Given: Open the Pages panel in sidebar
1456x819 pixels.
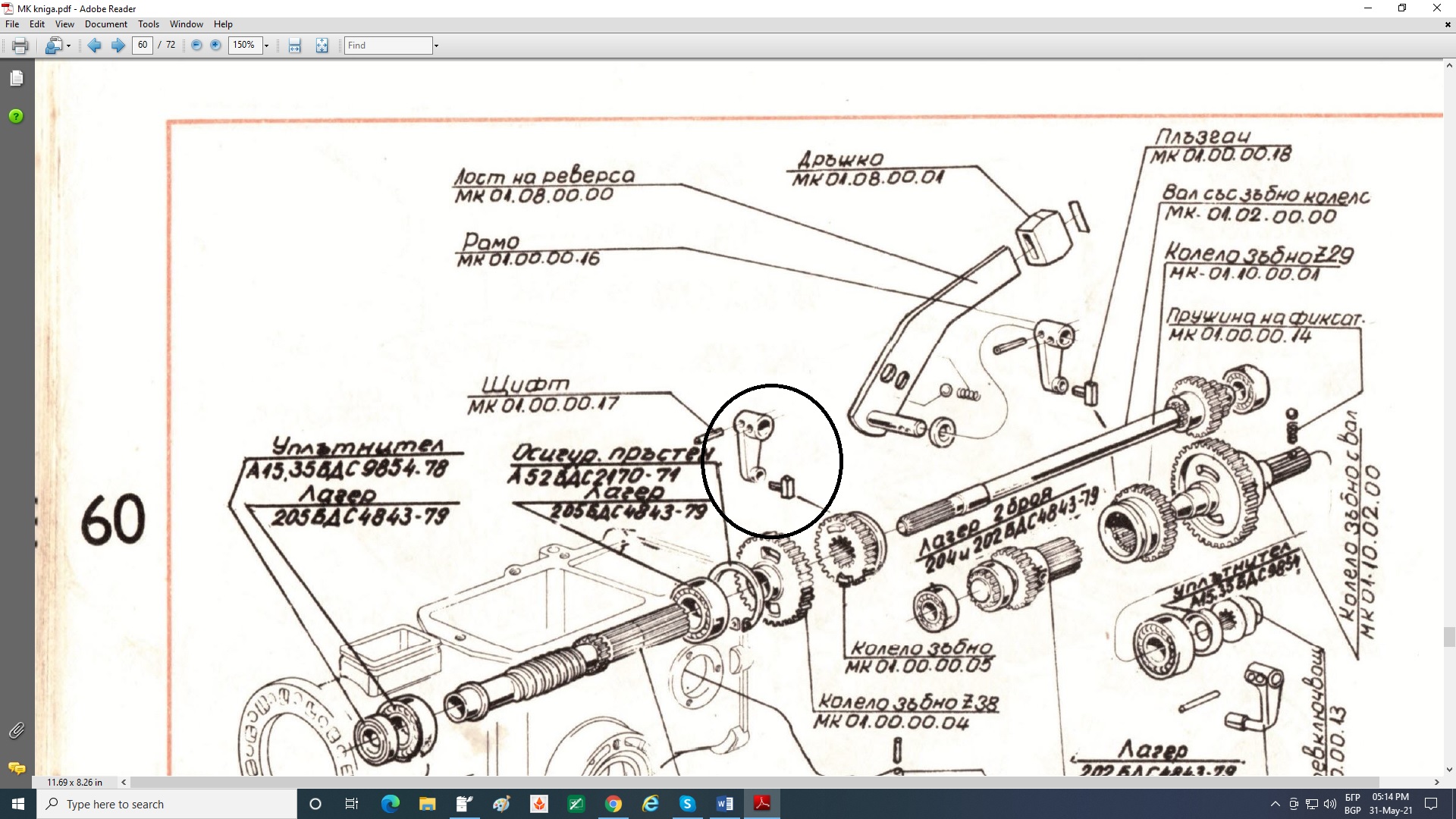Looking at the screenshot, I should tap(17, 78).
